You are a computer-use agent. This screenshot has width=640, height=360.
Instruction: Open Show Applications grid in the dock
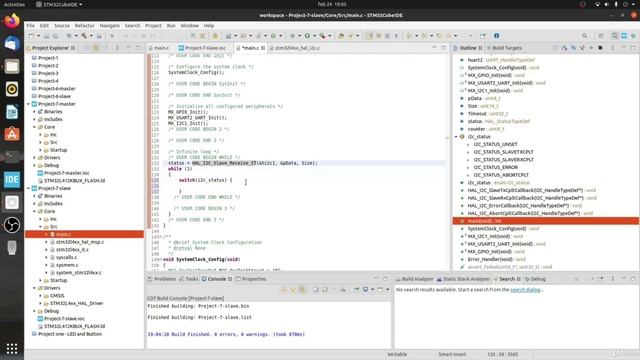click(x=12, y=348)
